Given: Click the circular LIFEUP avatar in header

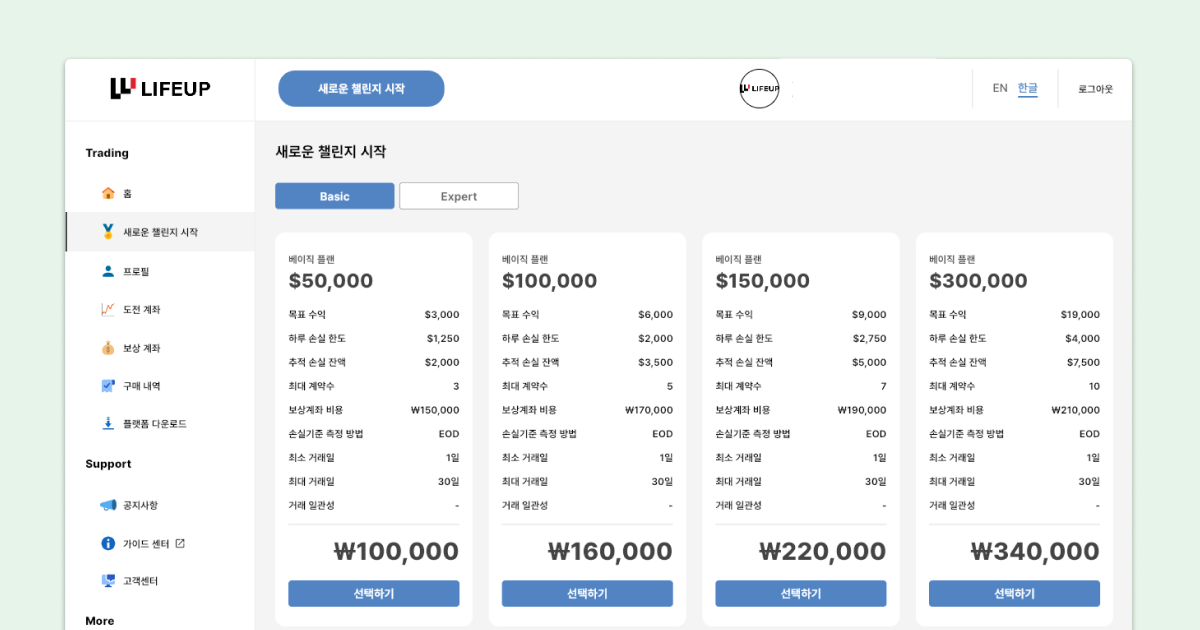Looking at the screenshot, I should click(x=759, y=89).
